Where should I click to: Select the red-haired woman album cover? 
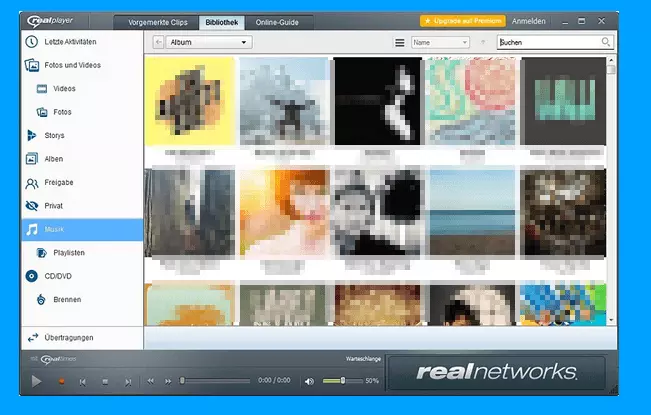click(x=285, y=212)
